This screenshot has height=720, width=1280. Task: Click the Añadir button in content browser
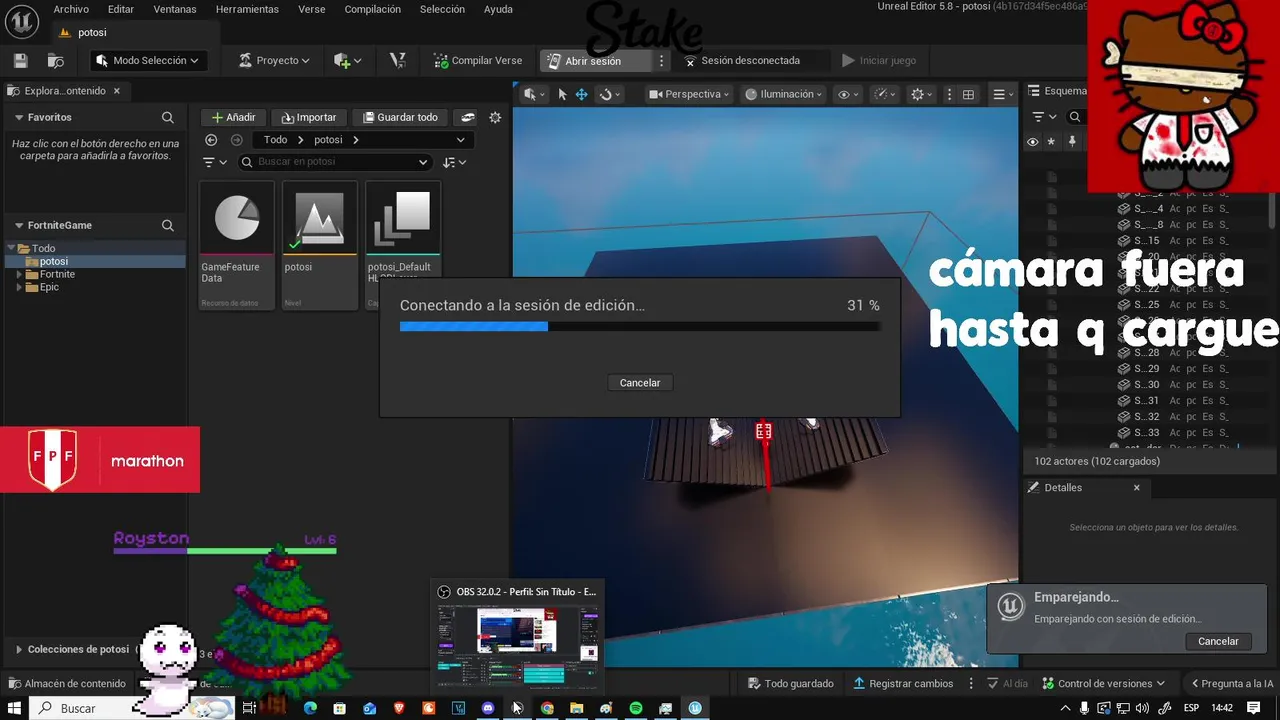233,117
